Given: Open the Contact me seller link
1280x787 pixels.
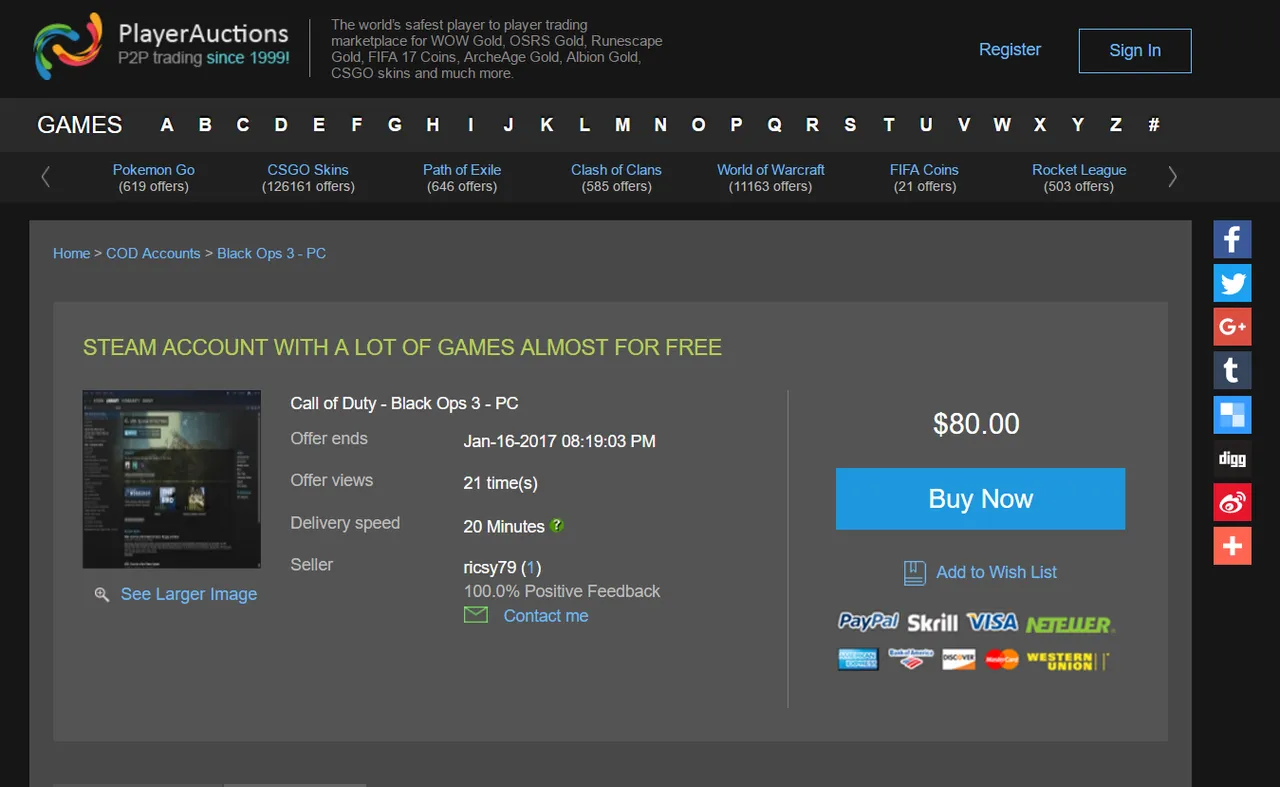Looking at the screenshot, I should pos(546,616).
